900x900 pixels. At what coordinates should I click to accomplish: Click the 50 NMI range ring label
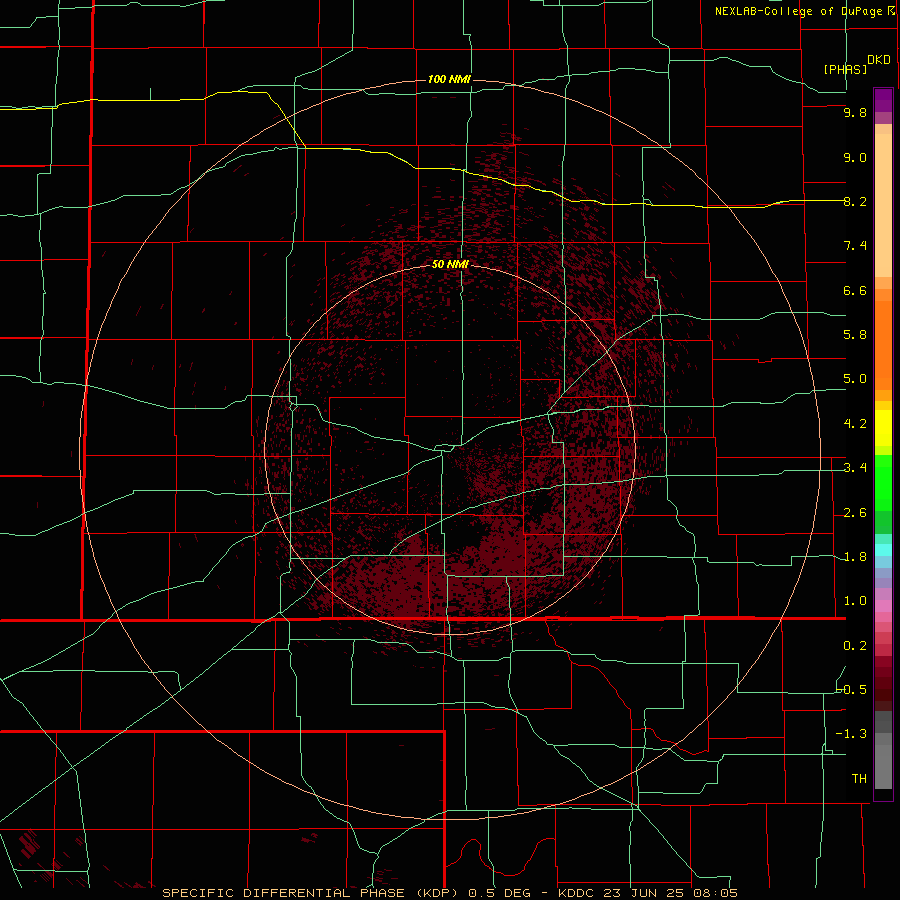click(x=450, y=264)
